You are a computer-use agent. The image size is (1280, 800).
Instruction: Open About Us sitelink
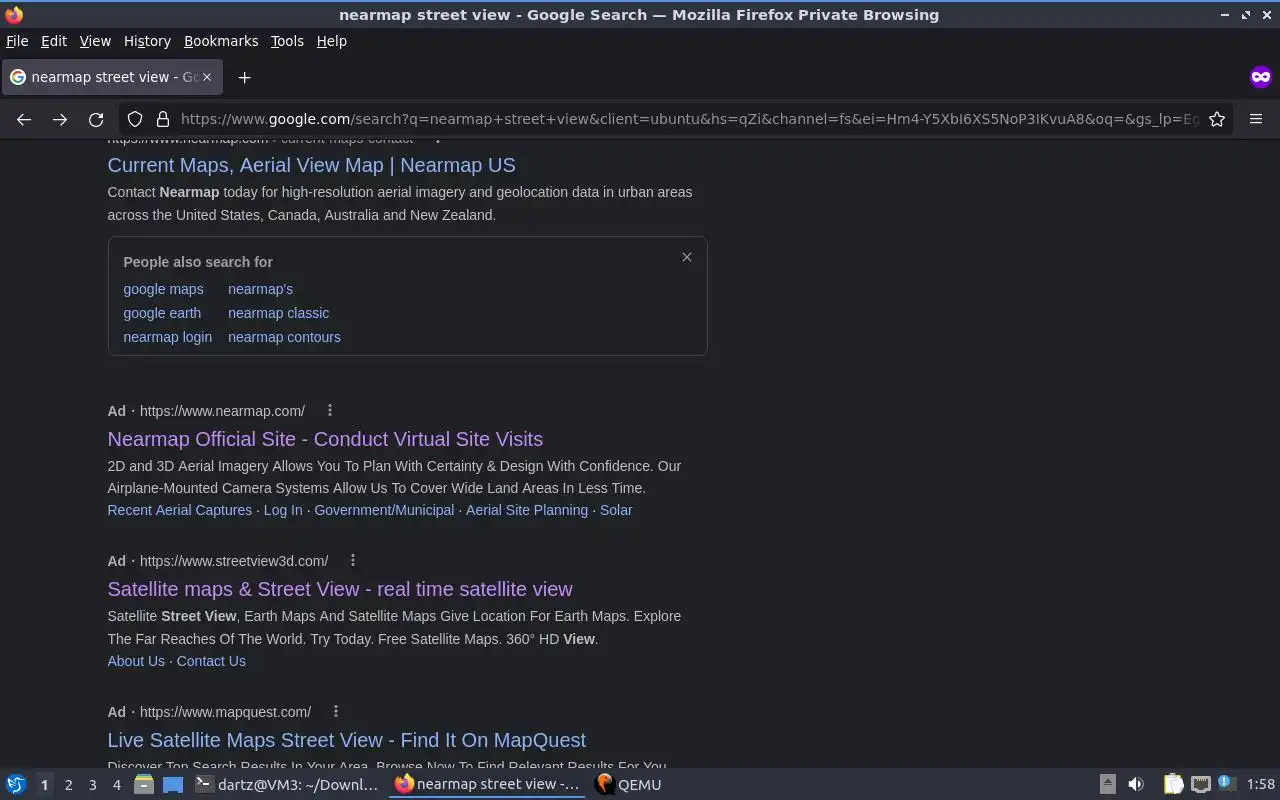point(136,661)
